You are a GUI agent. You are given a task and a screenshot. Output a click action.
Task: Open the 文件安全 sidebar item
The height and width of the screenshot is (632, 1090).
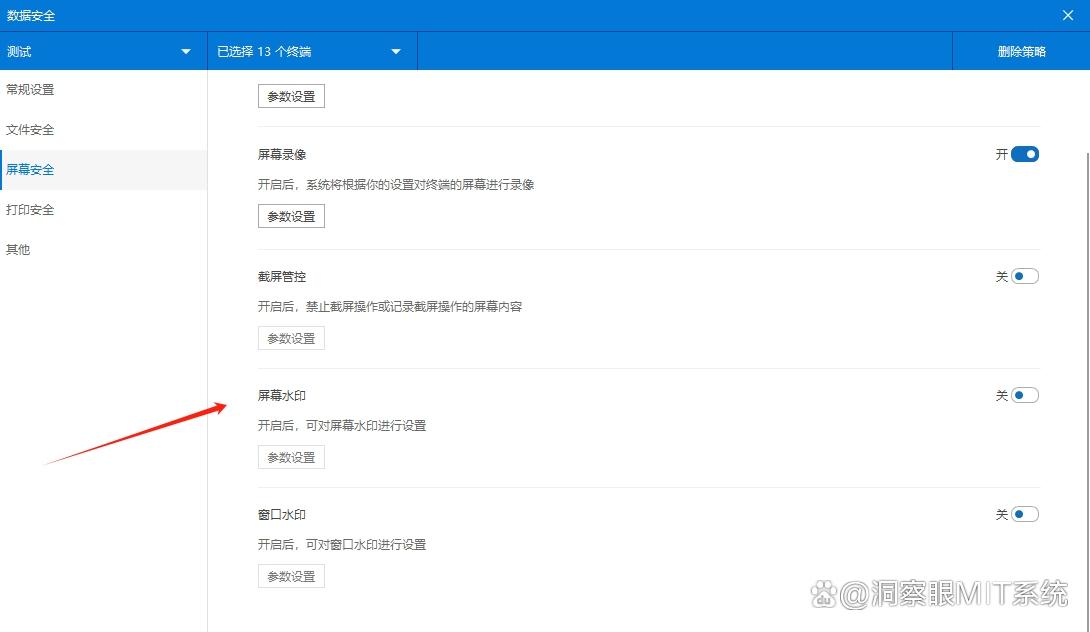pyautogui.click(x=30, y=130)
